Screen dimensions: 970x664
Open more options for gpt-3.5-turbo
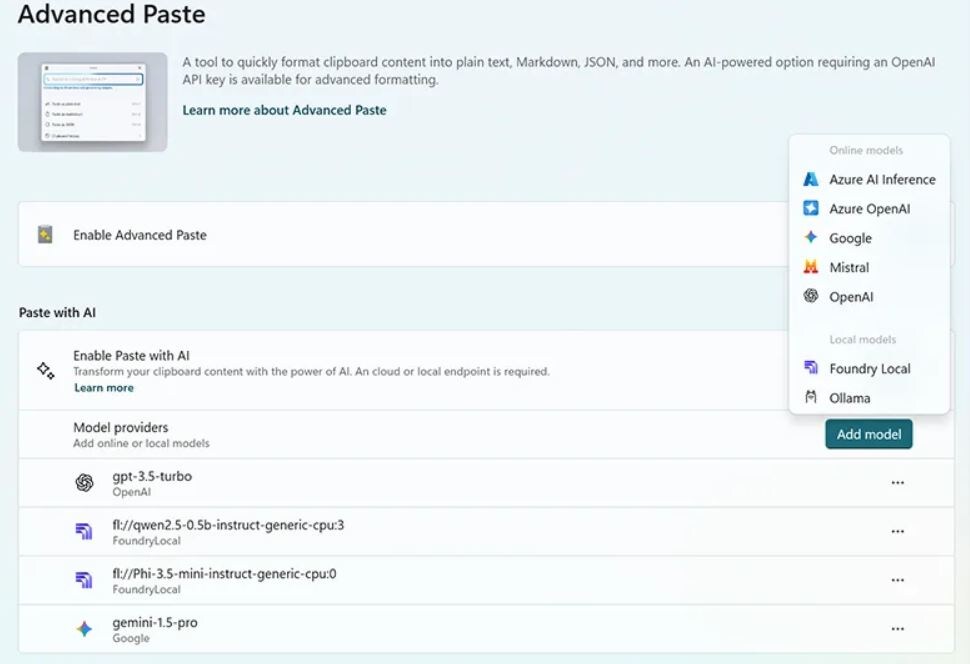tap(898, 483)
